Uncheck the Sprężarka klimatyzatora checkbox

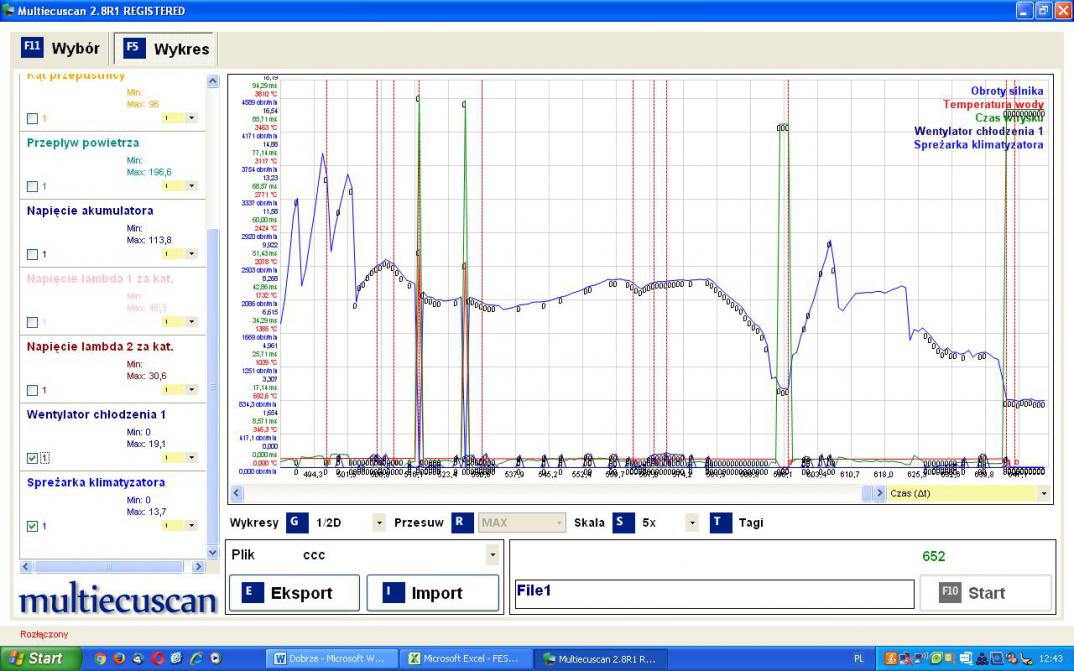(x=33, y=526)
